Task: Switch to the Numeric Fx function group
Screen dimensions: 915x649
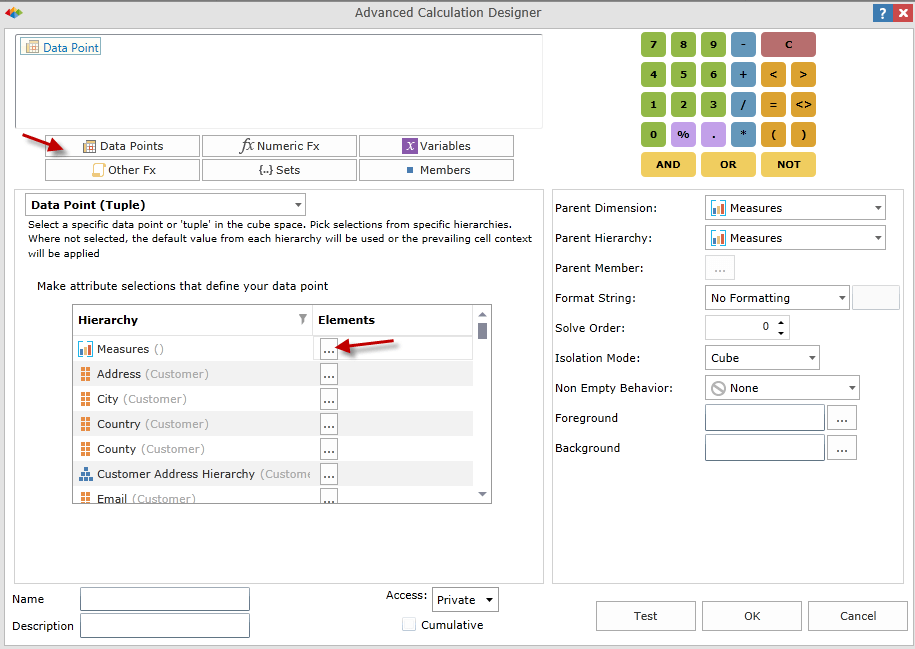Action: pos(280,146)
